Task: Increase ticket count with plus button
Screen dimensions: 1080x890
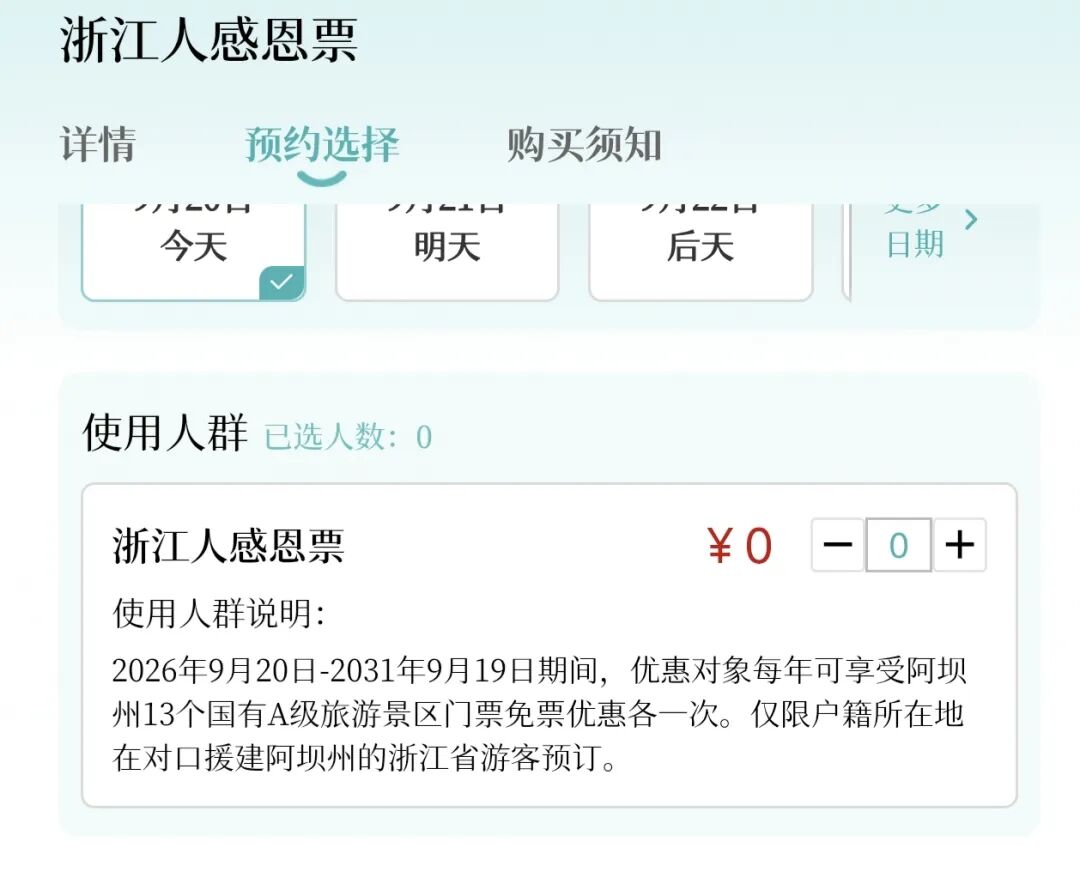Action: point(959,545)
